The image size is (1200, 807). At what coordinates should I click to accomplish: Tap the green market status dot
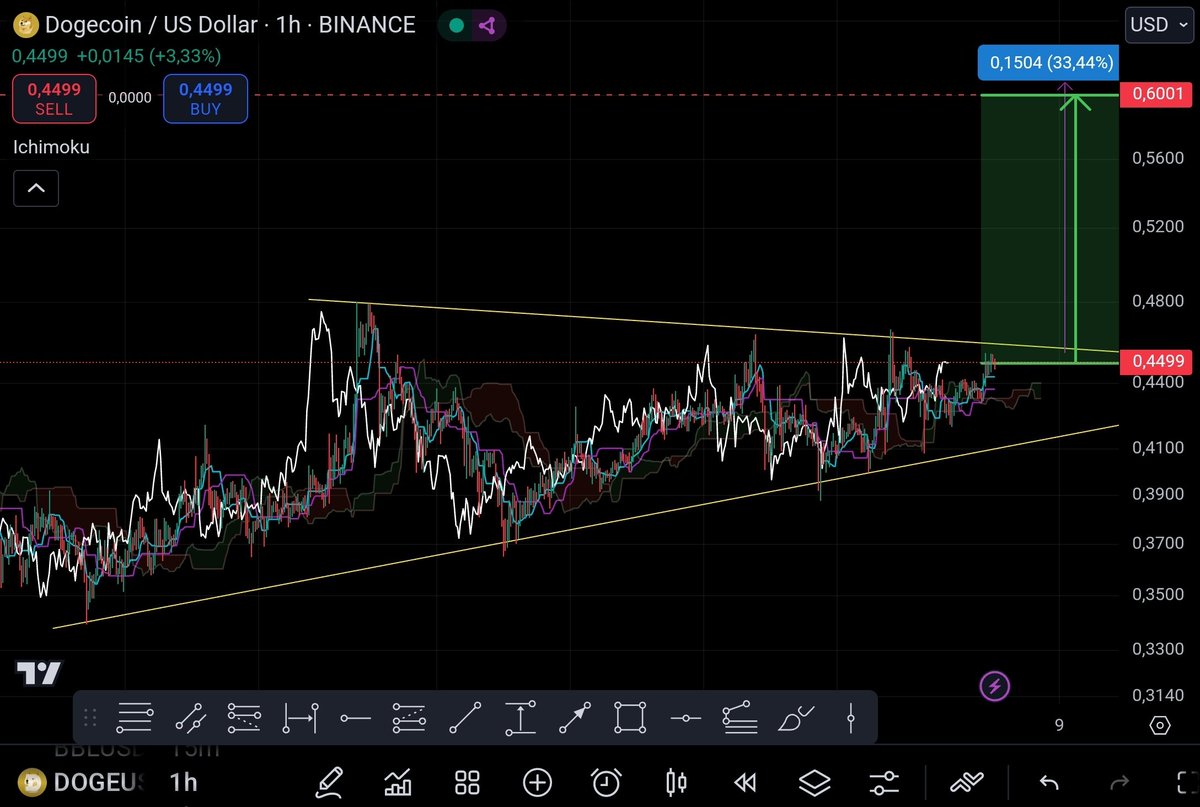click(x=456, y=25)
